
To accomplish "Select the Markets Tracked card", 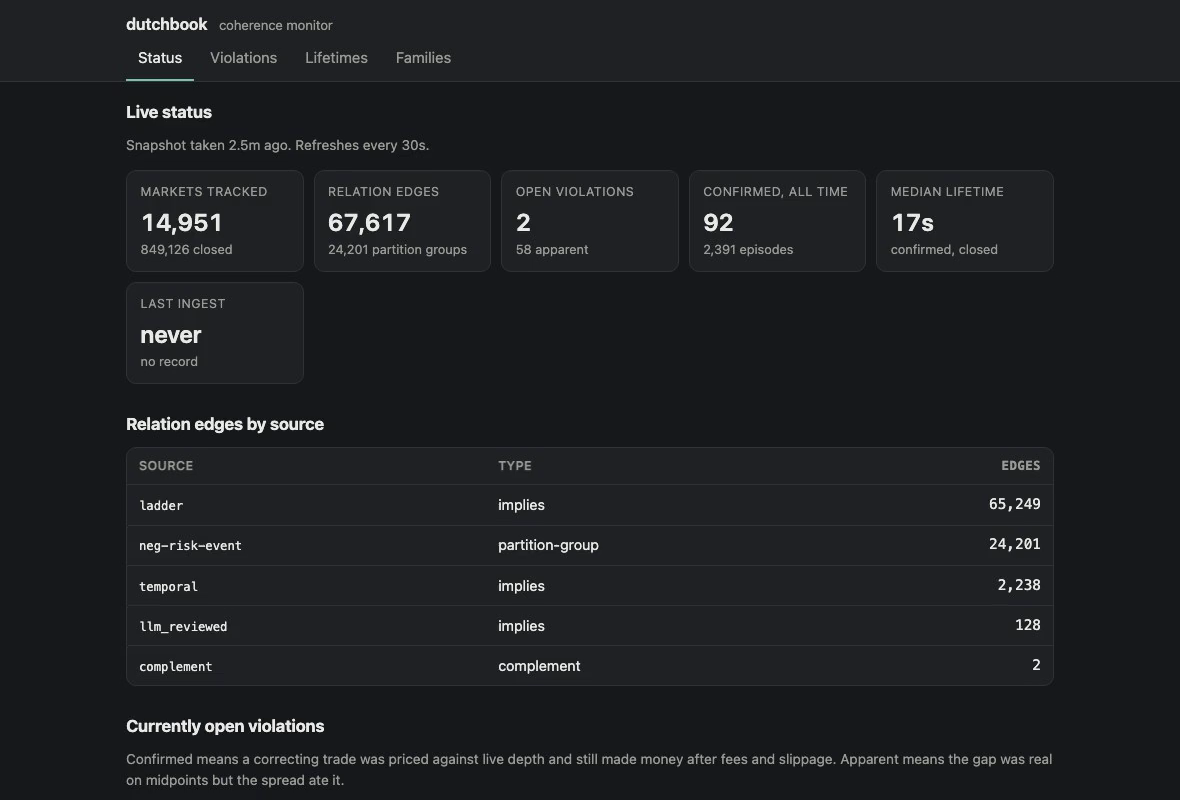I will point(214,221).
